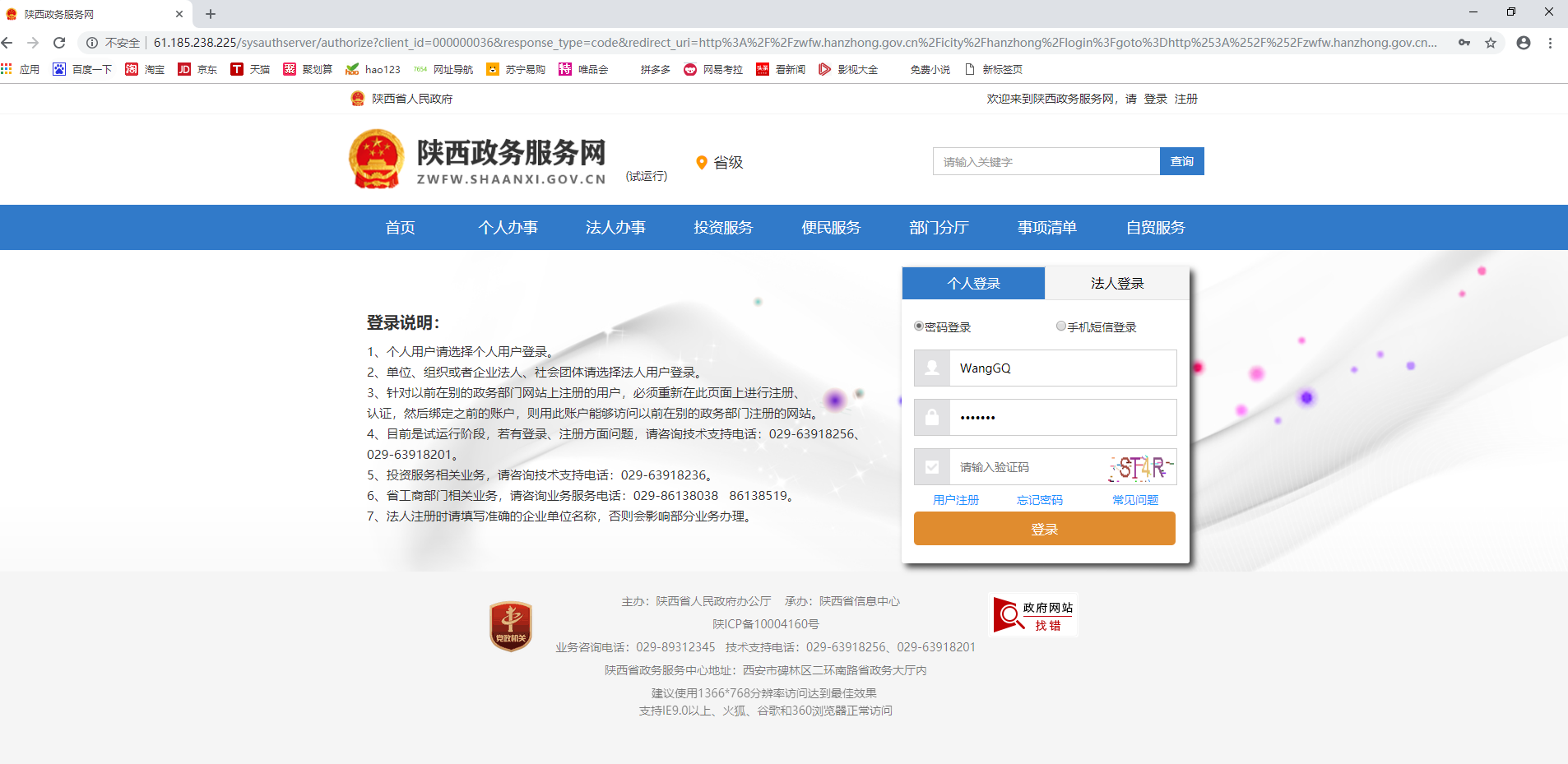
Task: Open the browser menu (three dots)
Action: pos(1553,42)
